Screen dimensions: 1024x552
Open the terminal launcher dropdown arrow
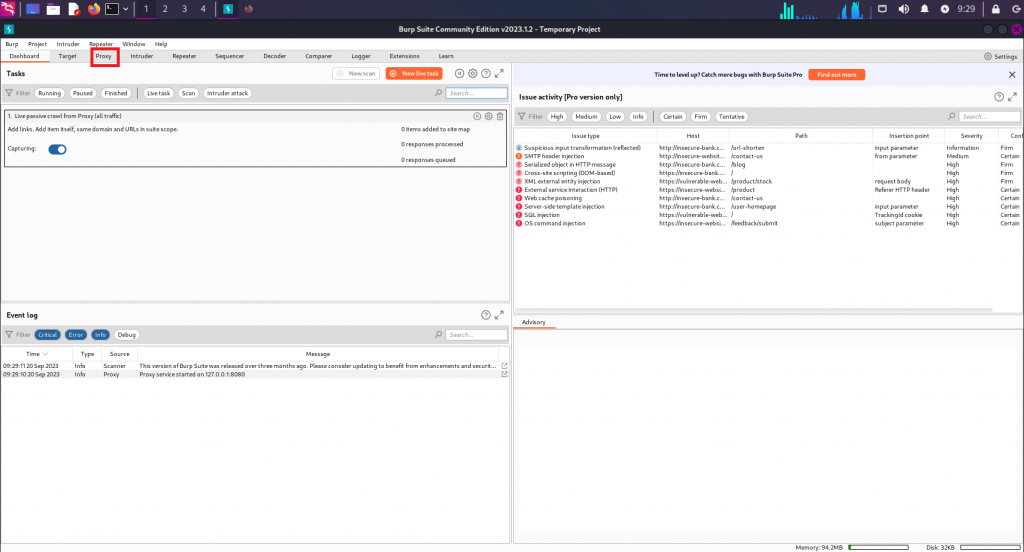click(x=125, y=9)
